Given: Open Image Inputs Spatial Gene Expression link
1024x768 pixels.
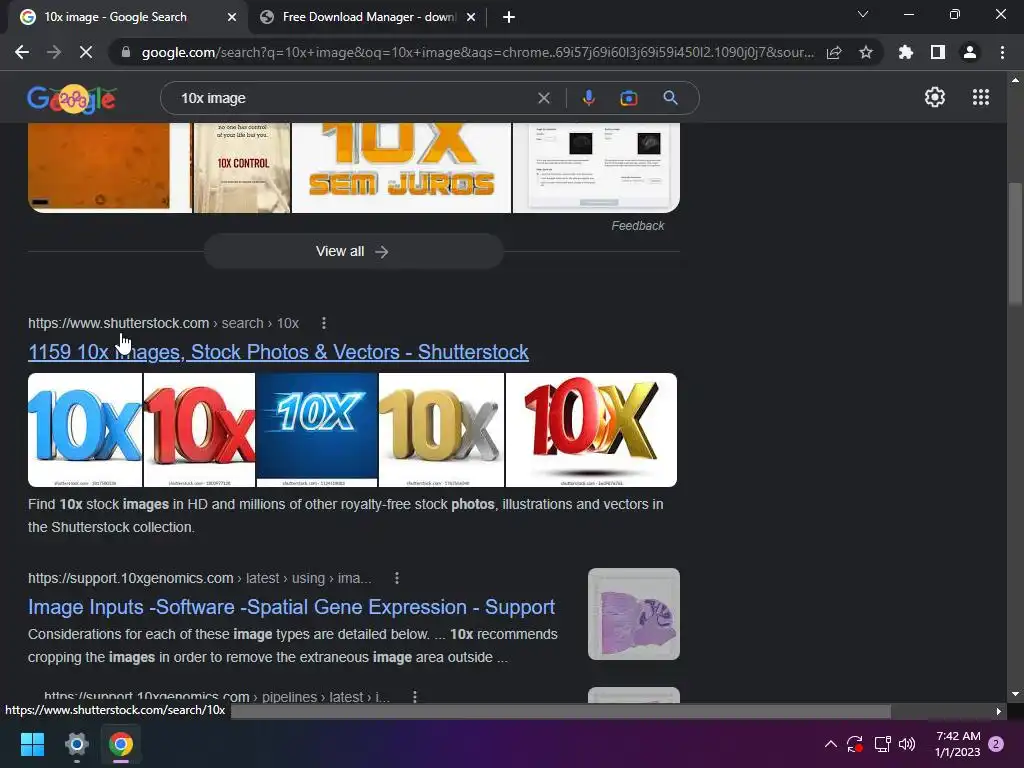Looking at the screenshot, I should [291, 607].
